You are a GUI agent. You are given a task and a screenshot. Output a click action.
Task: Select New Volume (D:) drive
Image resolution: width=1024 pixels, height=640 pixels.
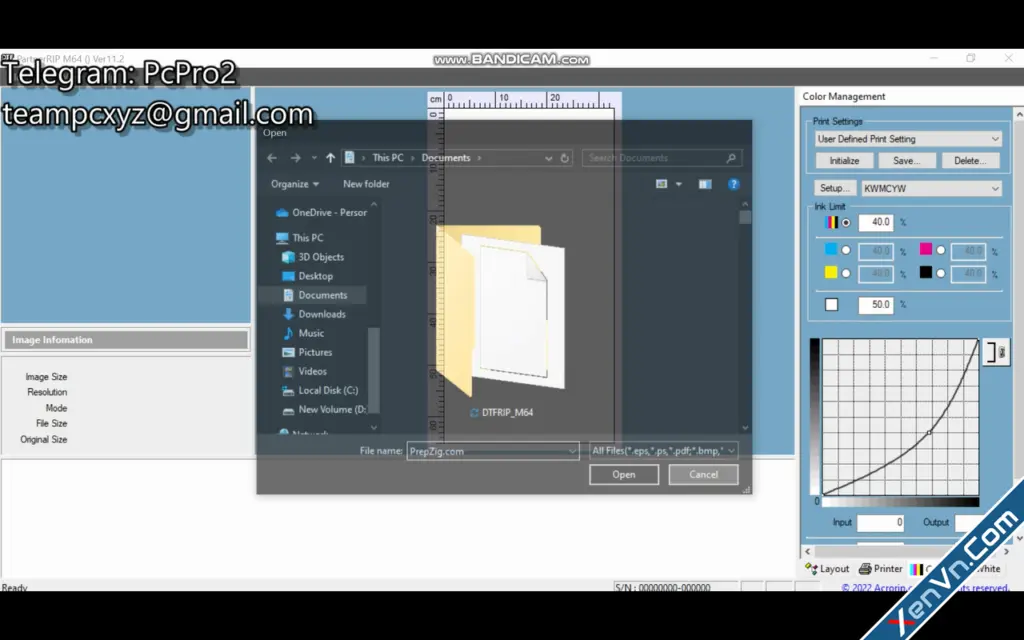323,409
